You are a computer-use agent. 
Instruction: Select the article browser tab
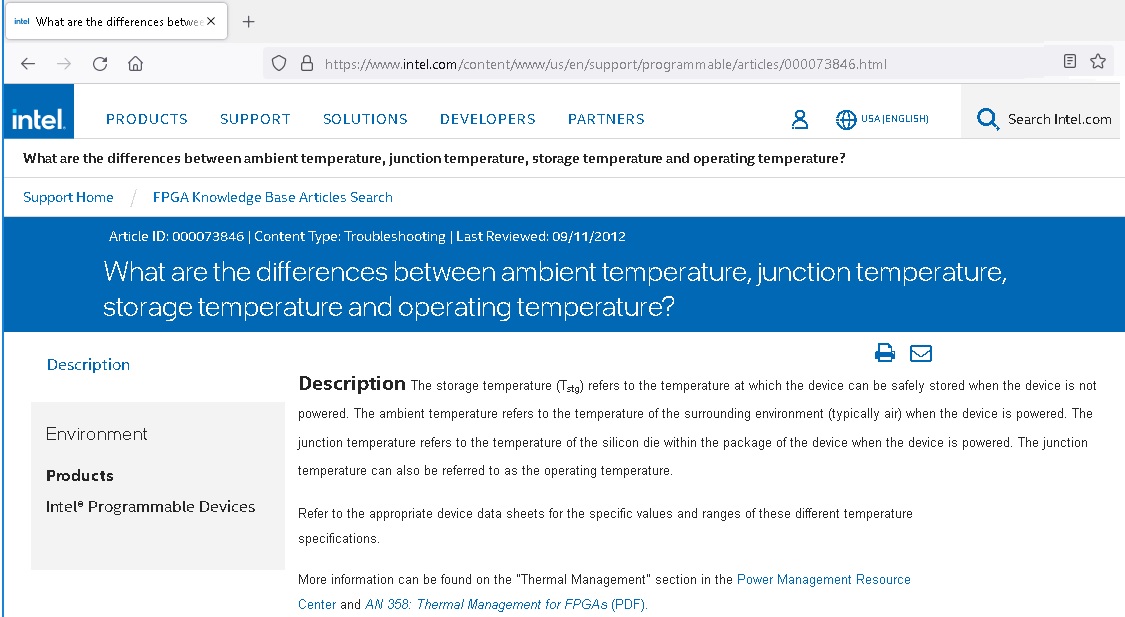click(x=116, y=22)
